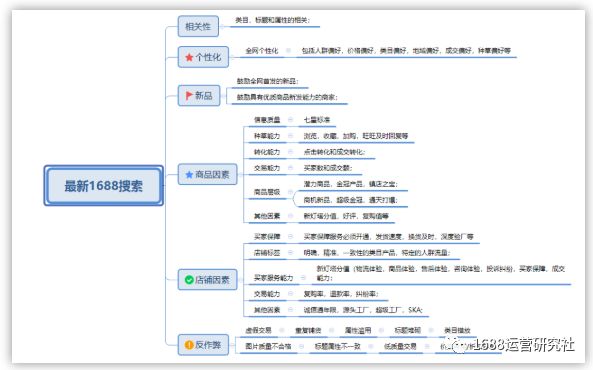Collapse the 转化能力 subtopic toggle
593x370 pixels.
click(290, 151)
